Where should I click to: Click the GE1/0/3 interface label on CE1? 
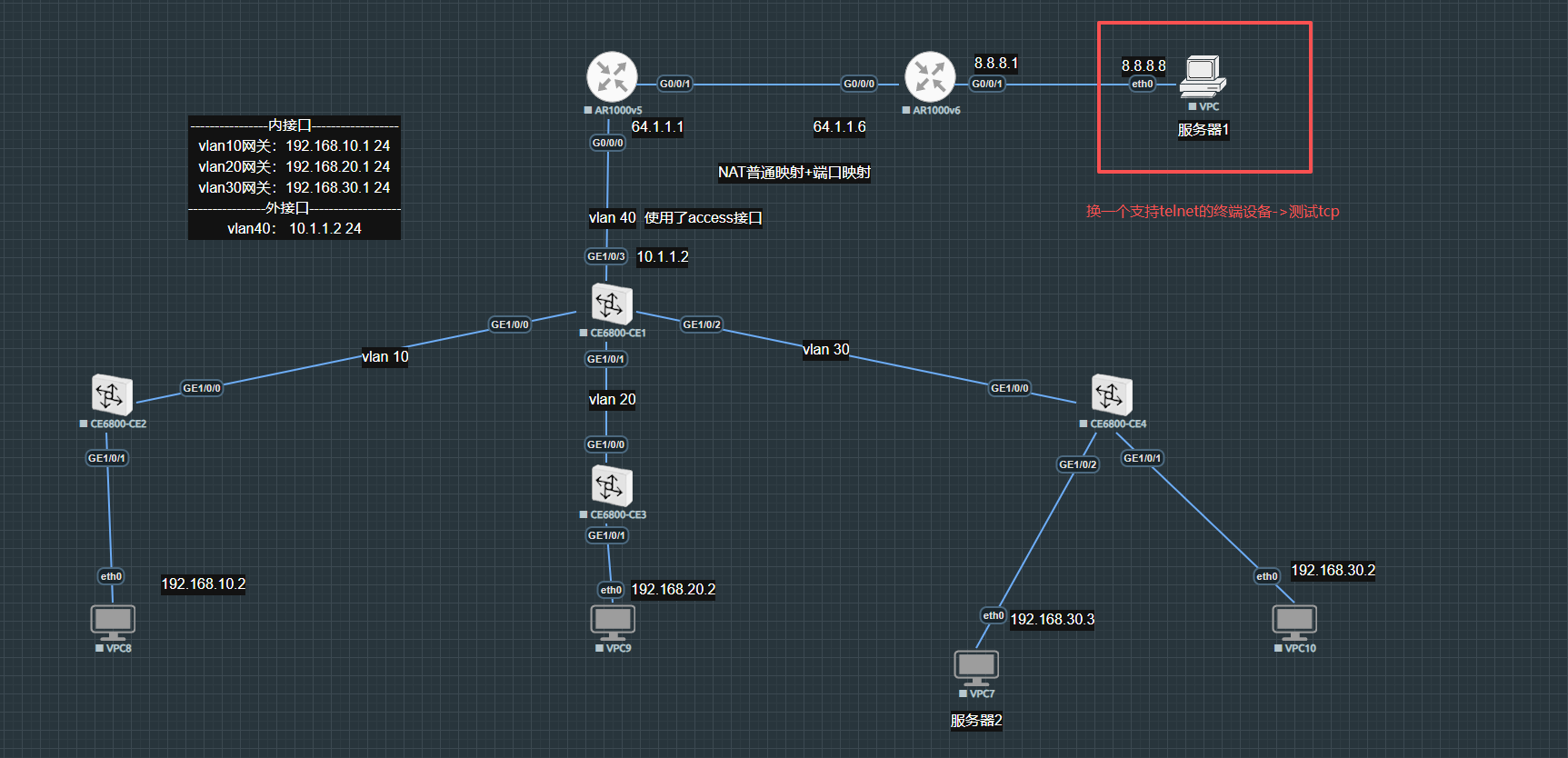(x=605, y=256)
